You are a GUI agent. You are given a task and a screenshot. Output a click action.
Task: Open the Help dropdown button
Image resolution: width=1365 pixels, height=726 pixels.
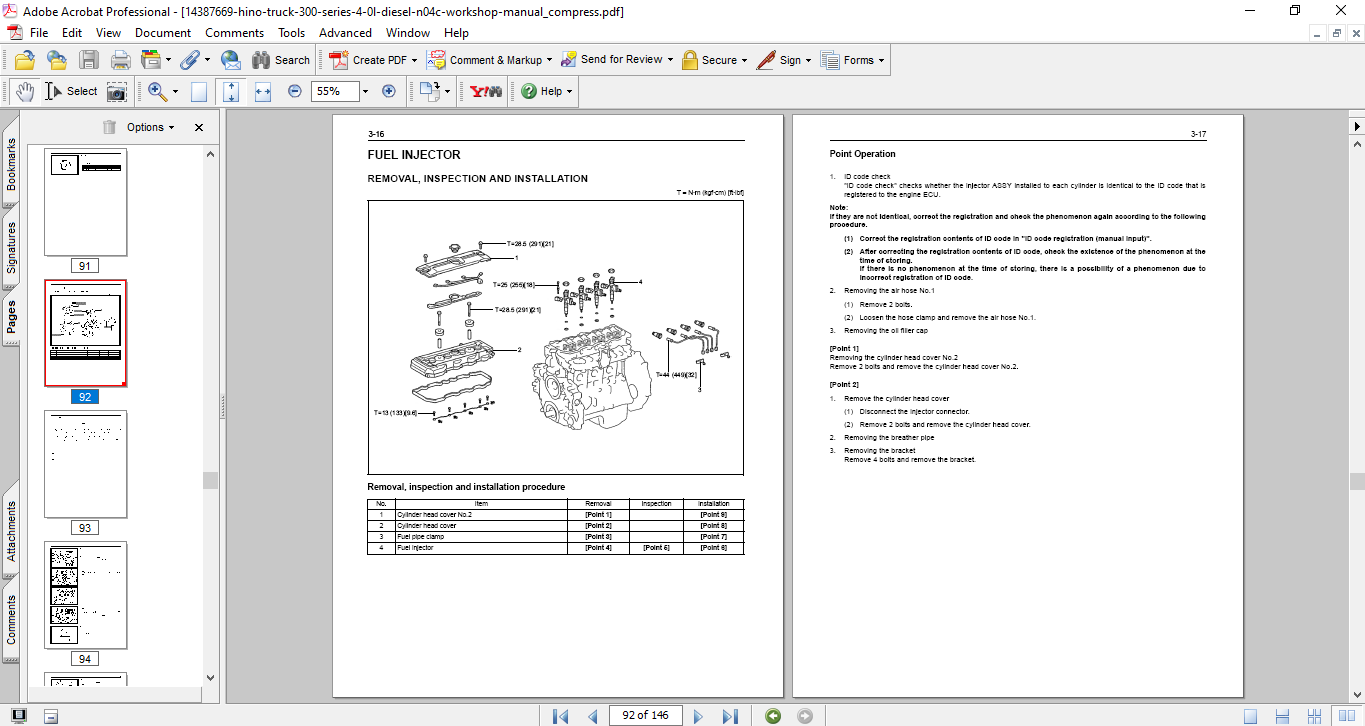pyautogui.click(x=546, y=91)
